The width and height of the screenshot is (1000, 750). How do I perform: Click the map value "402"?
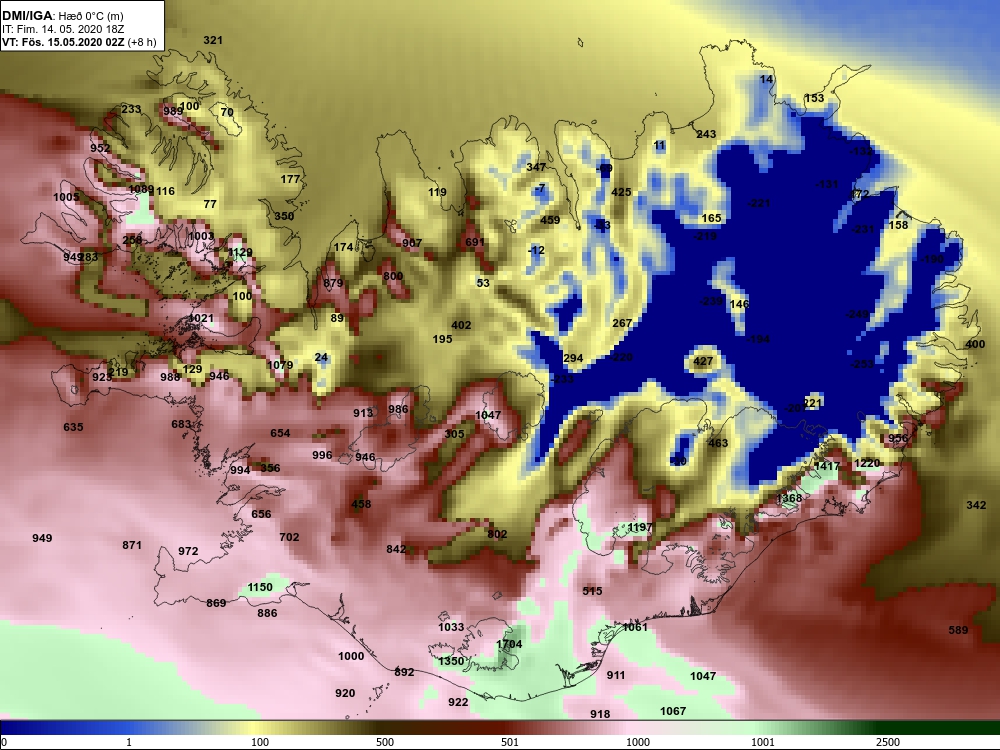(461, 325)
